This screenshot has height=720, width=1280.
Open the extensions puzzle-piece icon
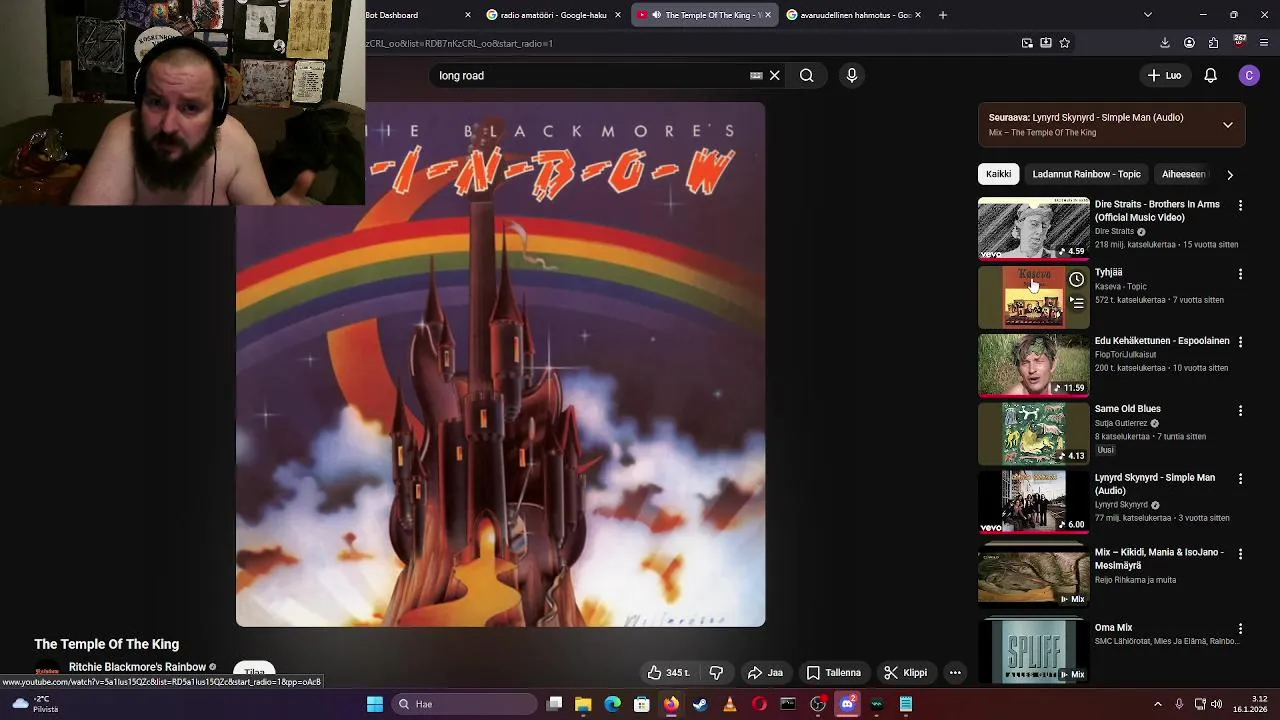(x=1214, y=43)
